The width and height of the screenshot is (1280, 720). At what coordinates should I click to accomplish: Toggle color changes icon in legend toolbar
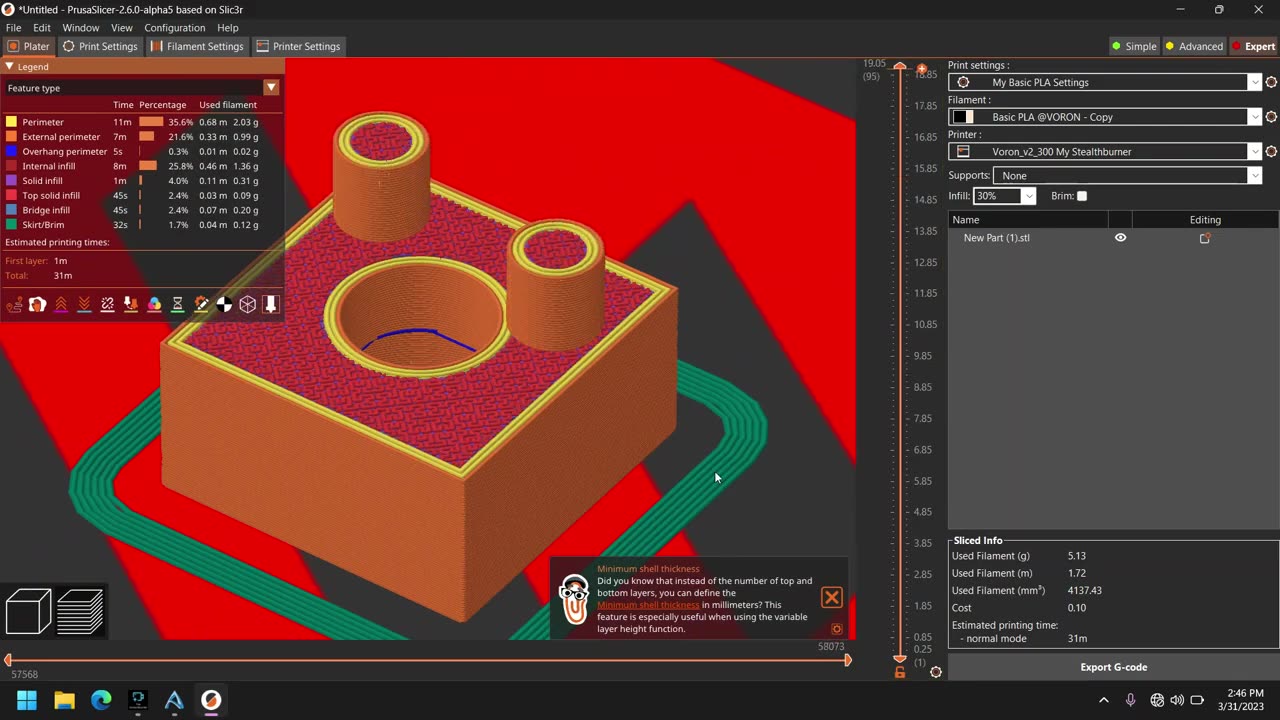coord(154,305)
